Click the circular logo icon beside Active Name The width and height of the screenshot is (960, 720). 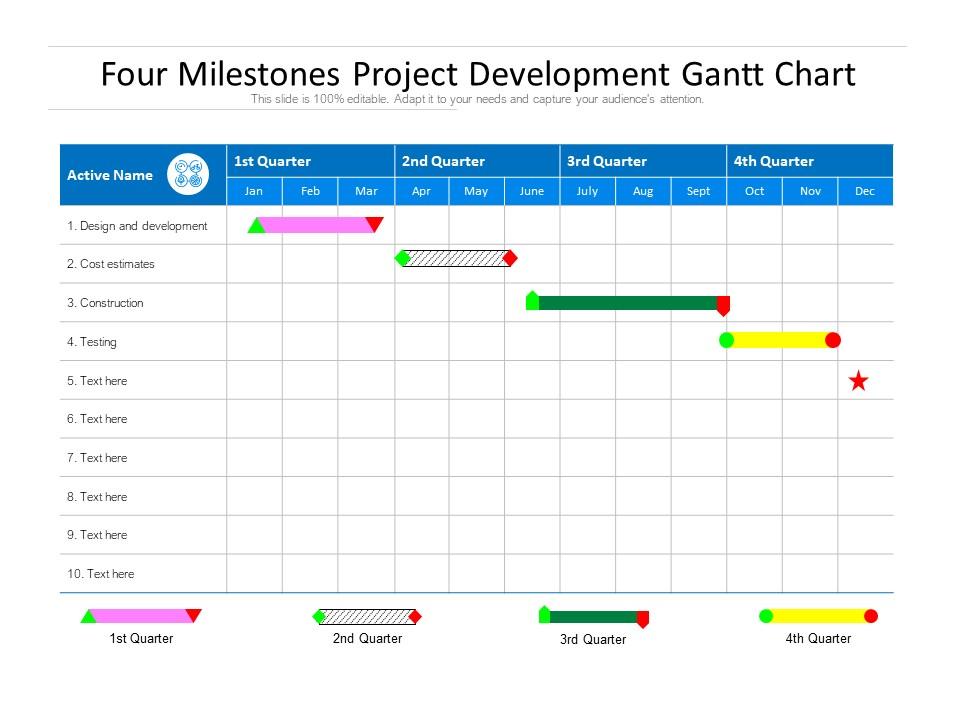pos(186,174)
